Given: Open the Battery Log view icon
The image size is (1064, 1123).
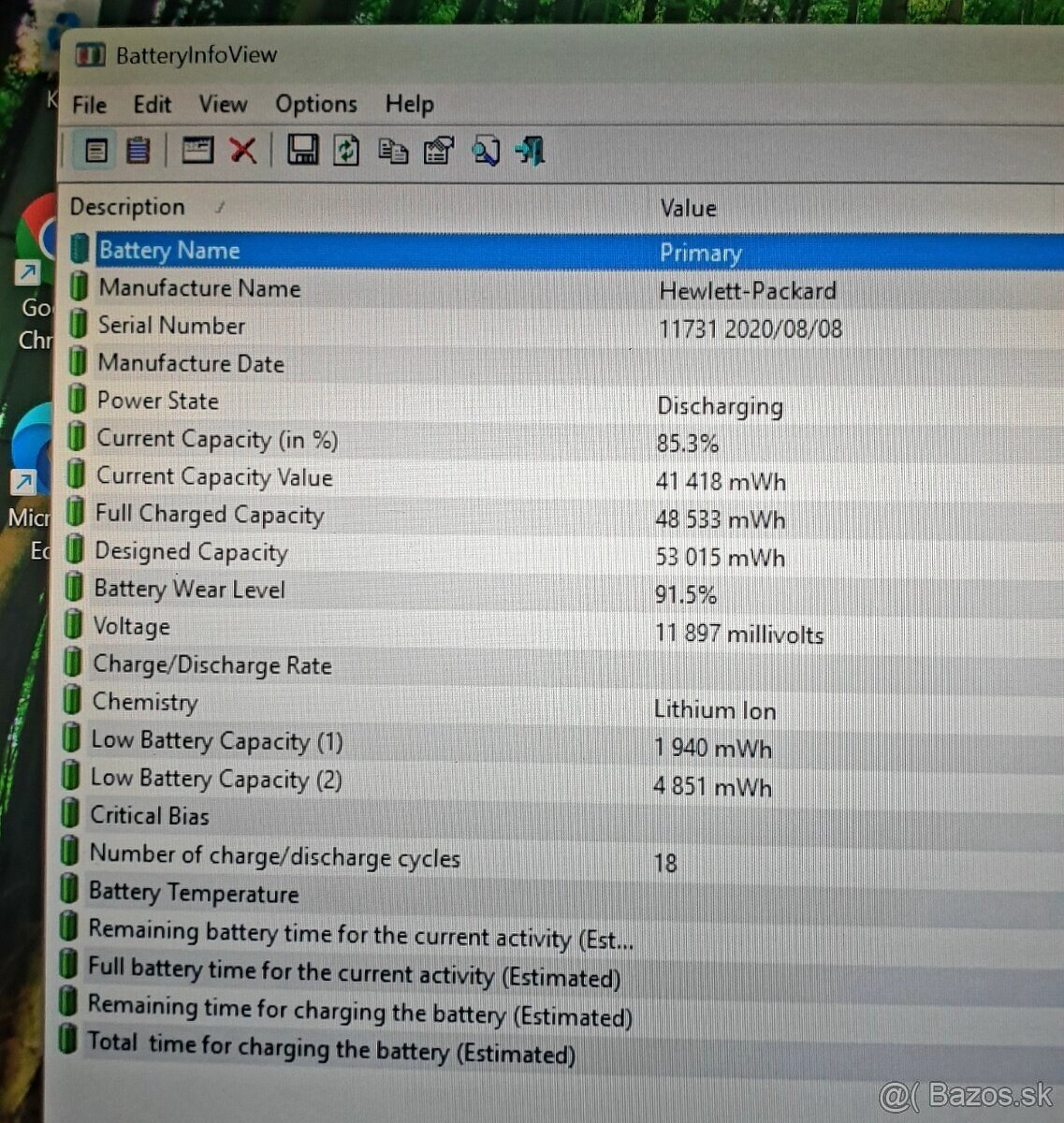Looking at the screenshot, I should [137, 150].
